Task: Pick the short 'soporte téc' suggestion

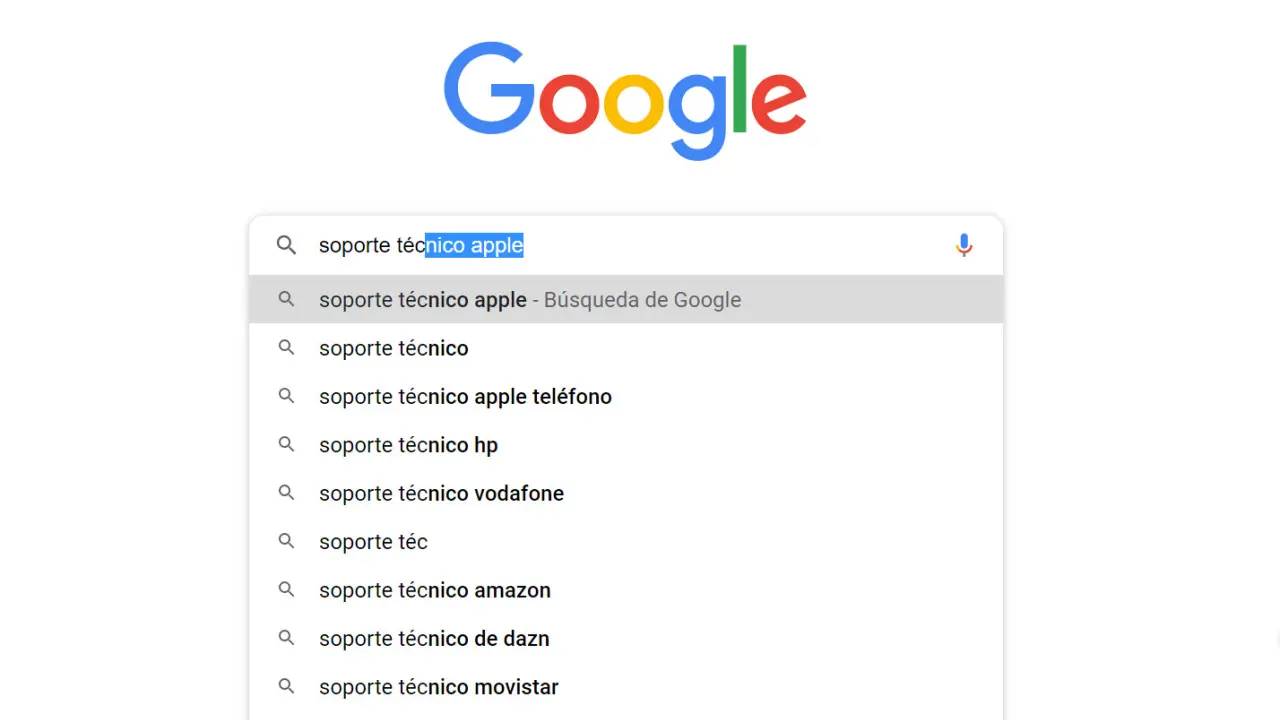Action: click(x=373, y=542)
